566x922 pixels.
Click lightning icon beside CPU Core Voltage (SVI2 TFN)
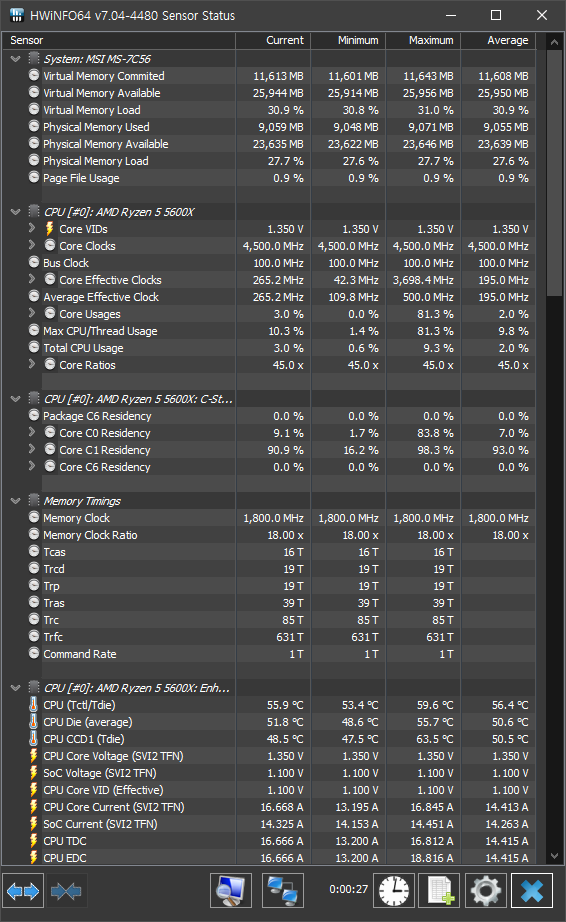click(x=34, y=756)
